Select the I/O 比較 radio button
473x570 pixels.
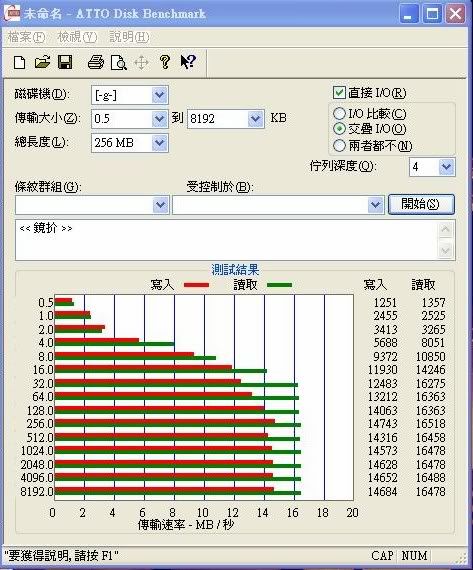(339, 114)
